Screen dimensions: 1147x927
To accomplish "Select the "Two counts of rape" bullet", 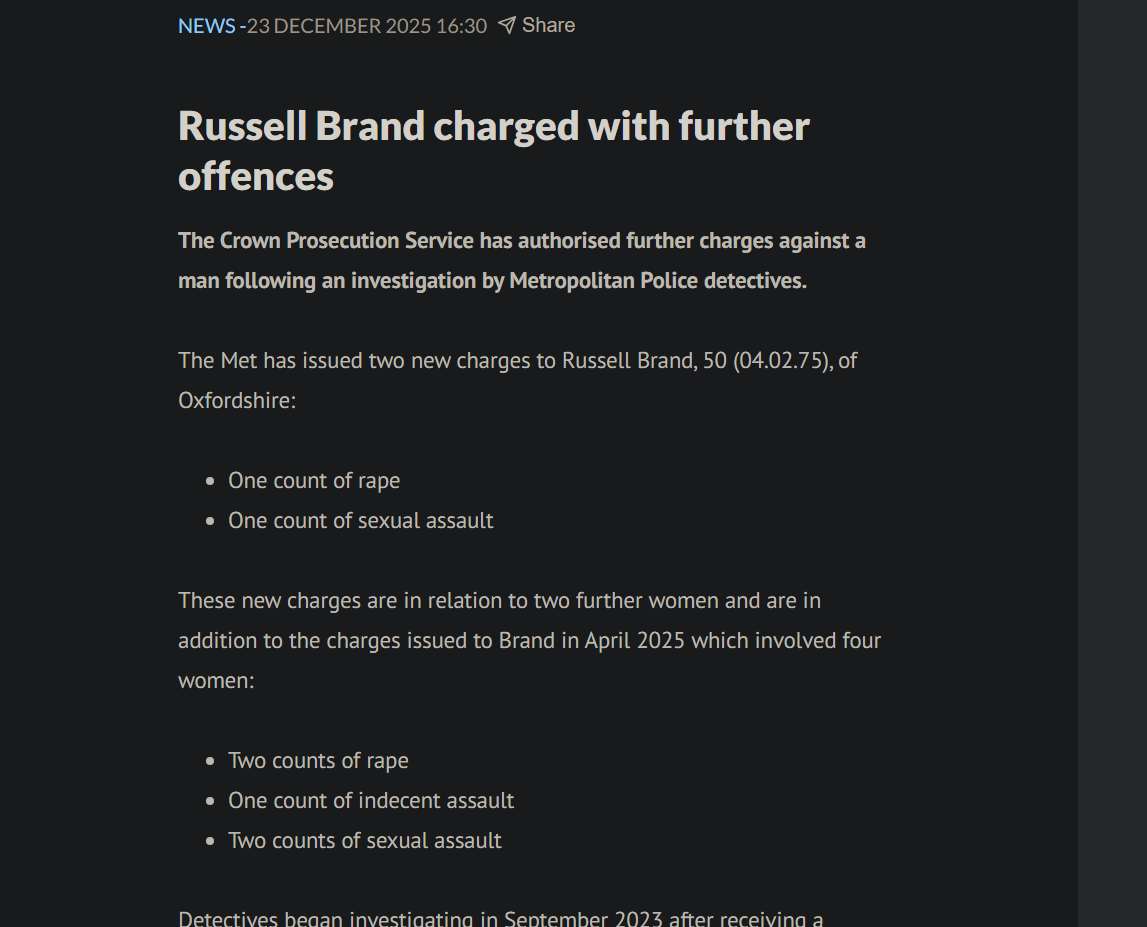I will point(318,761).
